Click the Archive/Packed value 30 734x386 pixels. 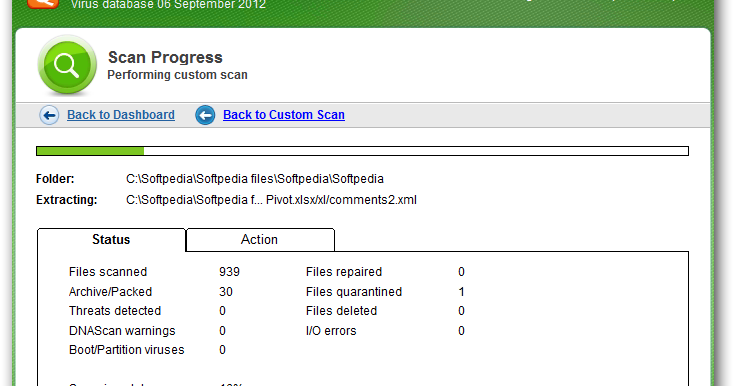point(226,292)
